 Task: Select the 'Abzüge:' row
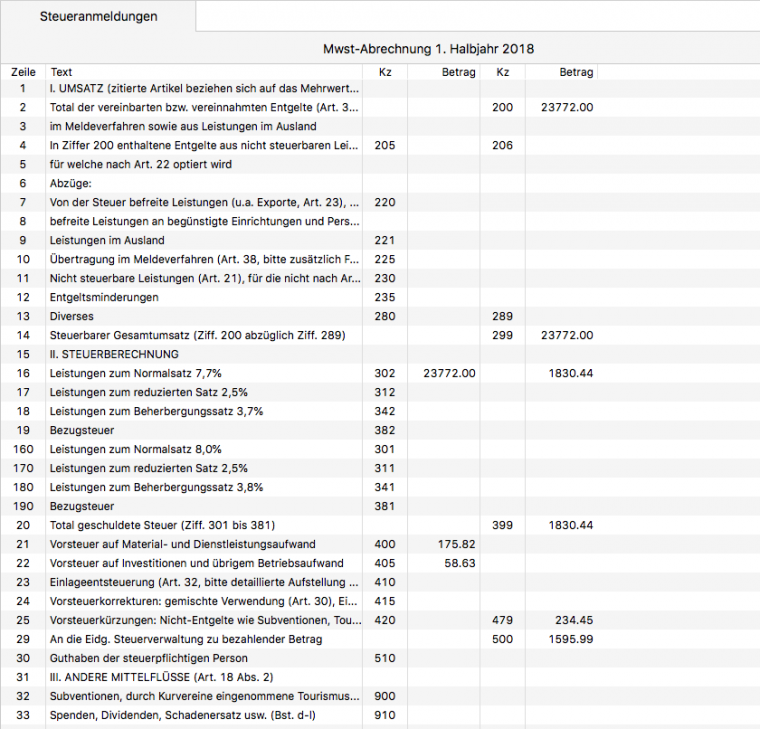(380, 183)
